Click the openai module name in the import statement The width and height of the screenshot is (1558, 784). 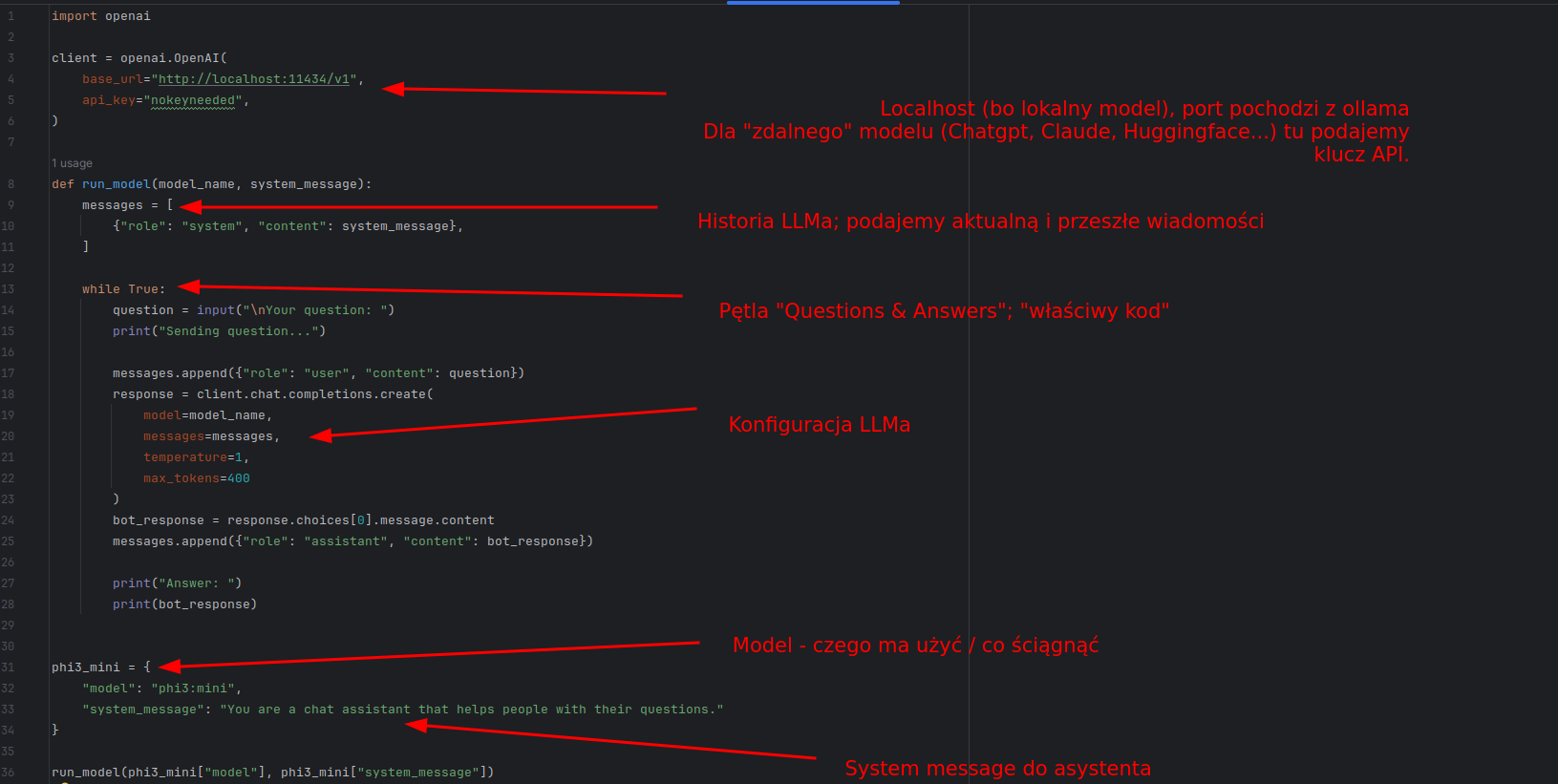127,16
